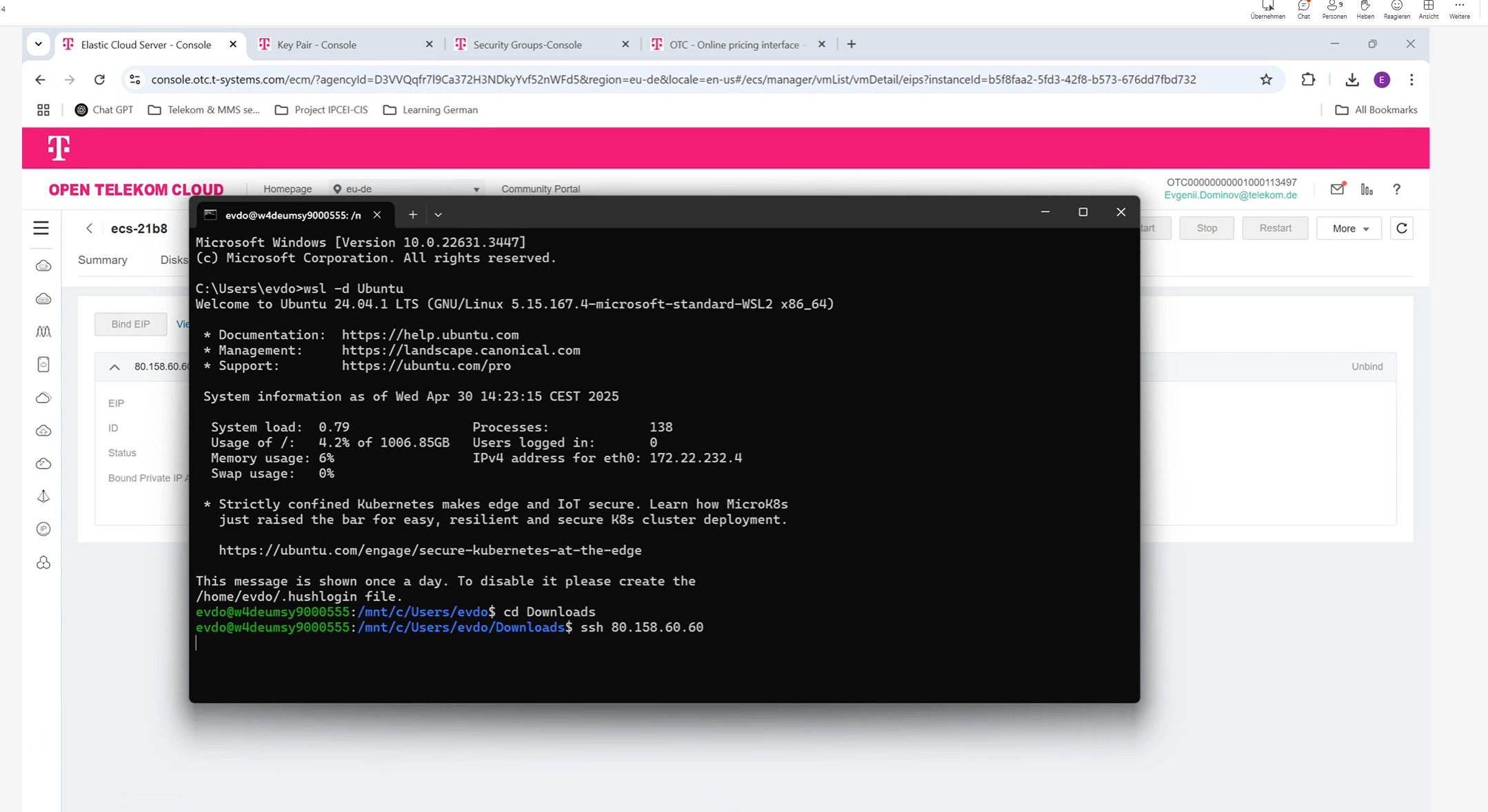The image size is (1488, 812).
Task: Open Chrome tab search dropdown
Action: pyautogui.click(x=39, y=44)
